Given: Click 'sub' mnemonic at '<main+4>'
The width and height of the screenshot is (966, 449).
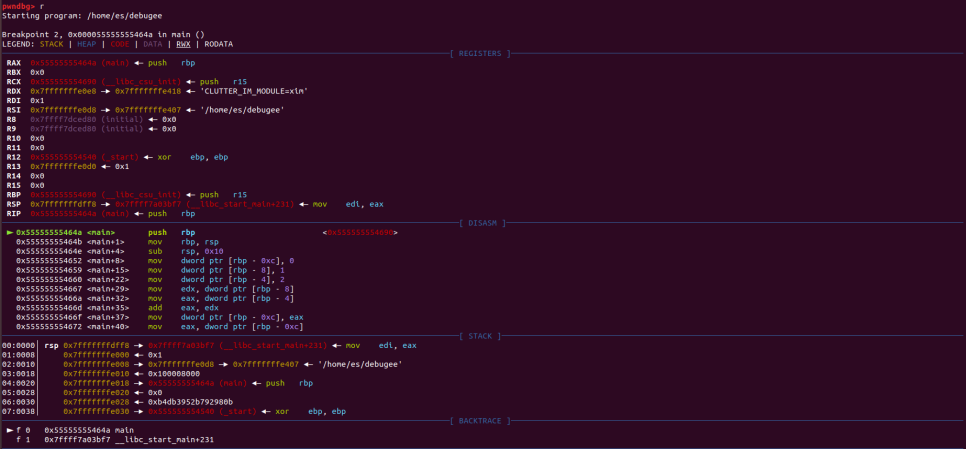Looking at the screenshot, I should [155, 251].
